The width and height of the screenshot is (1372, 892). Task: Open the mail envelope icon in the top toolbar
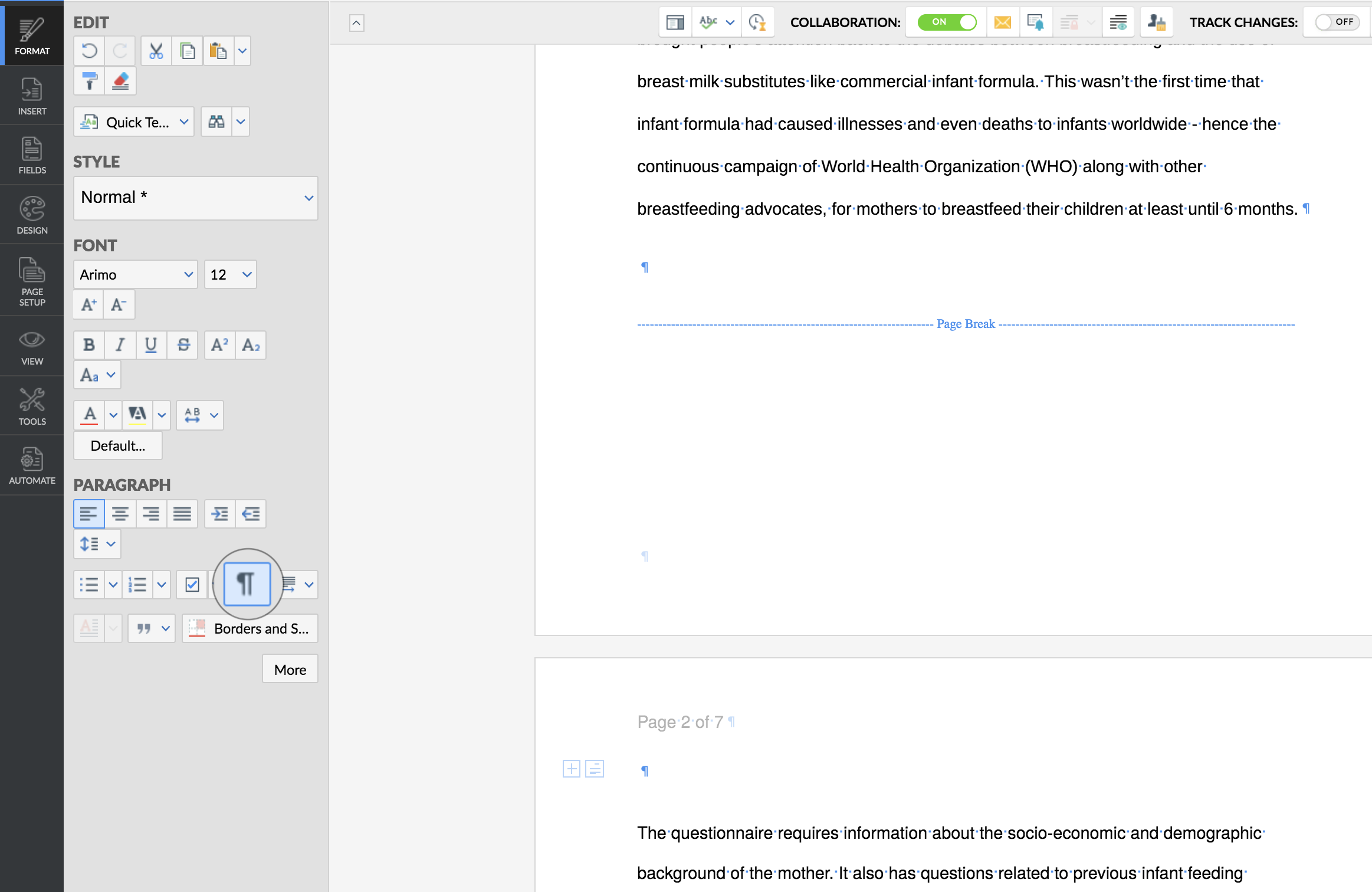pyautogui.click(x=1002, y=22)
